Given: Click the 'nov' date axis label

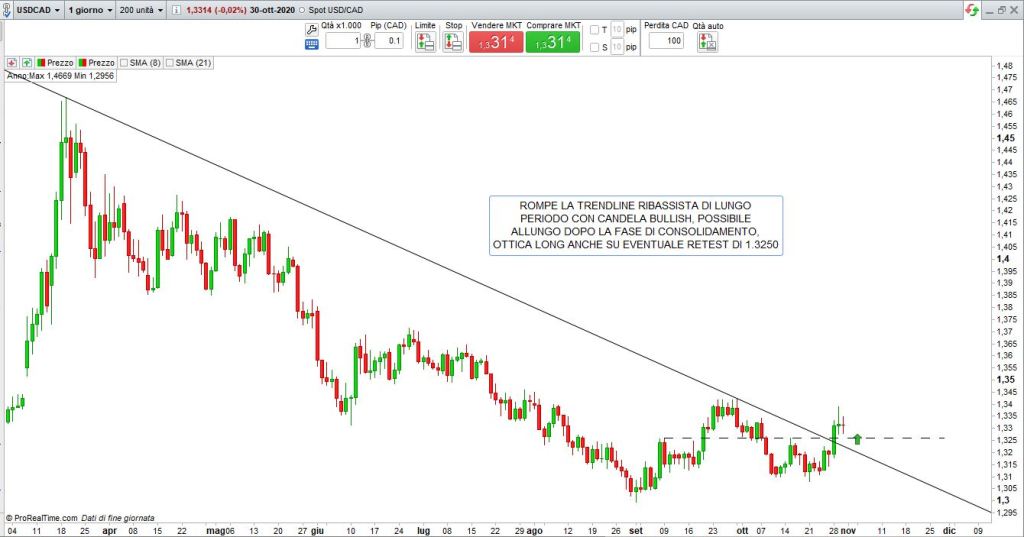Looking at the screenshot, I should [x=848, y=531].
